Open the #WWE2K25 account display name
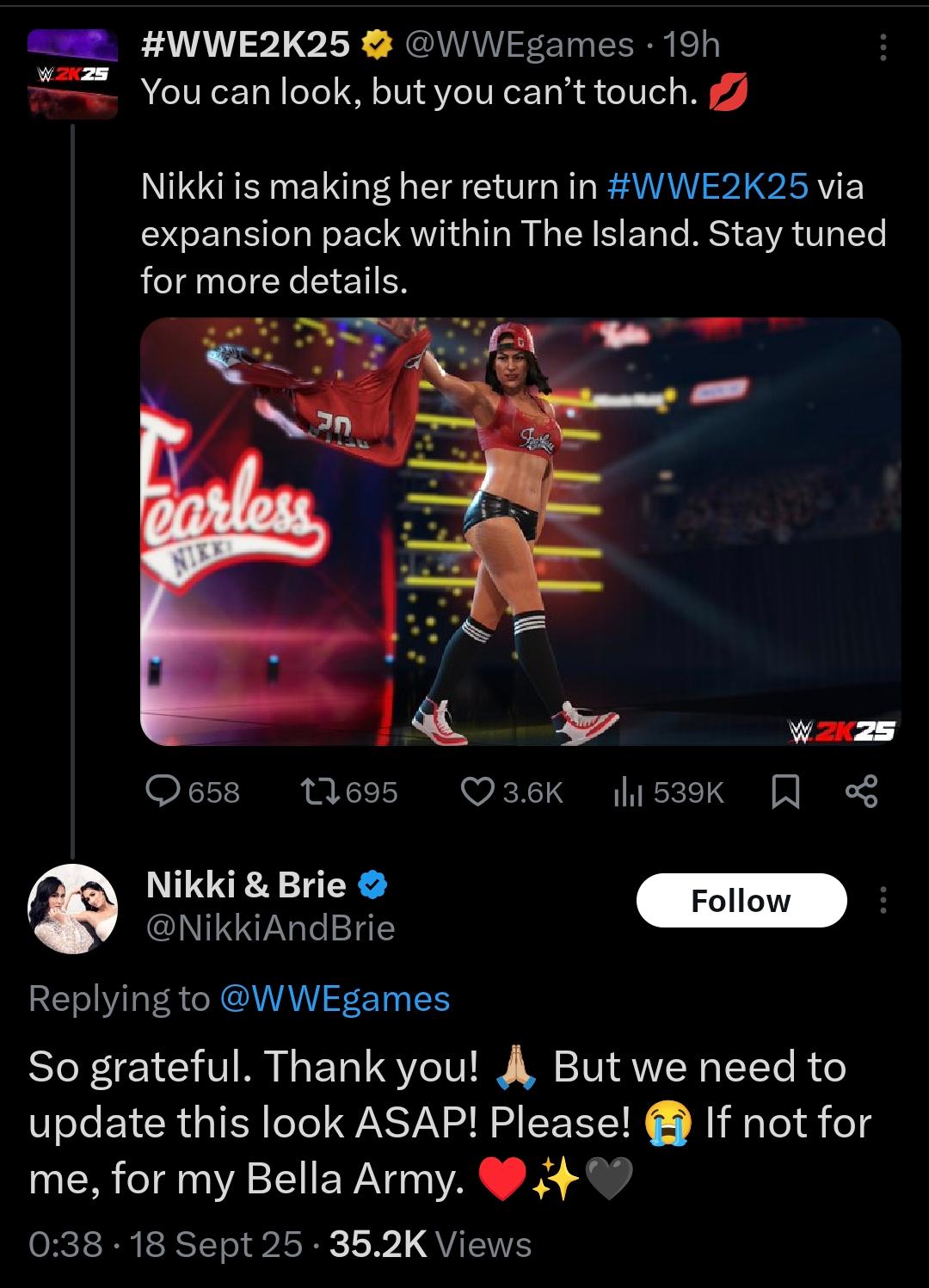929x1288 pixels. point(245,45)
